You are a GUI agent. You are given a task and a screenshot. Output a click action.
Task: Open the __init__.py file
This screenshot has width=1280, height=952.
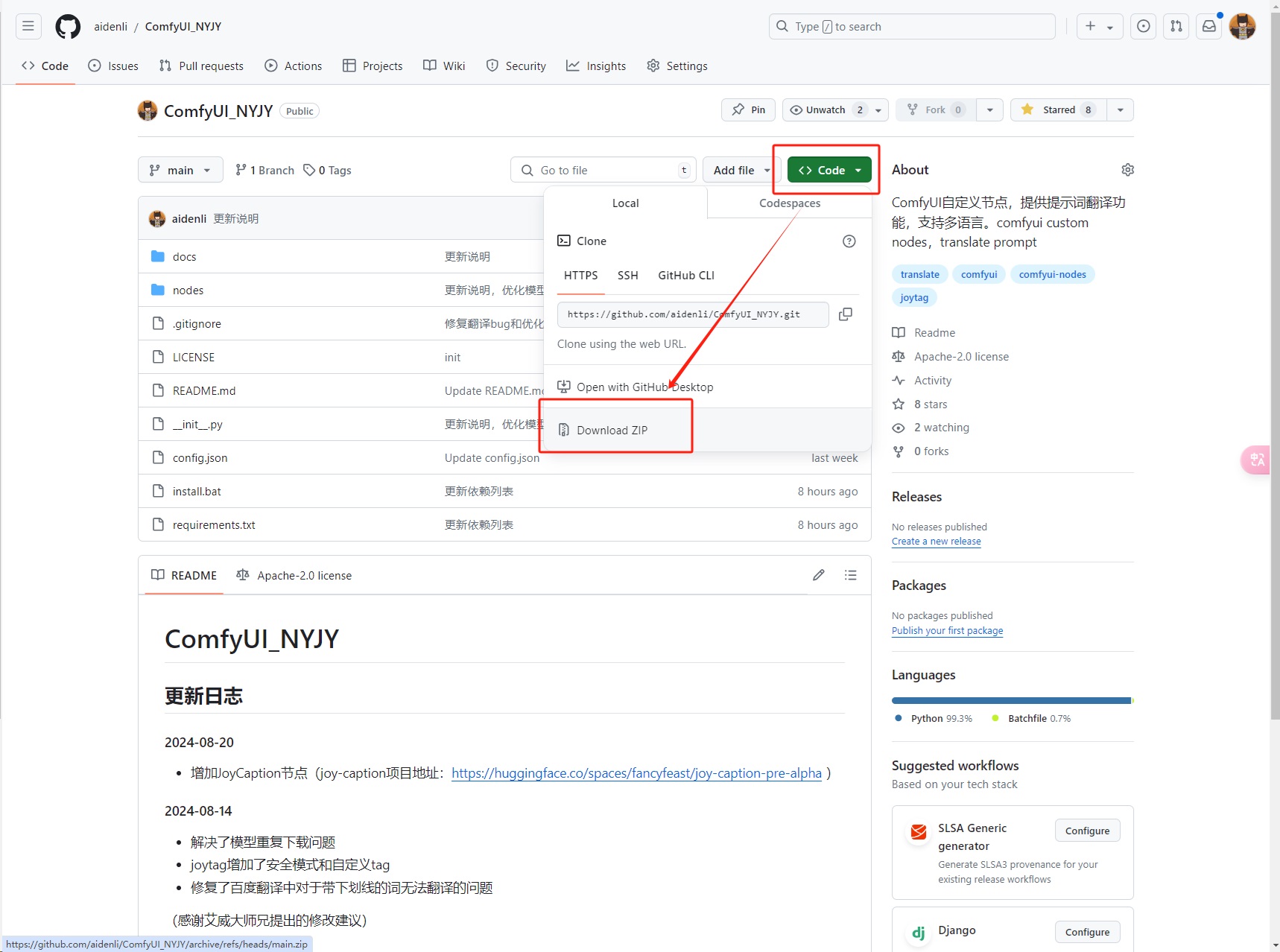(x=197, y=425)
